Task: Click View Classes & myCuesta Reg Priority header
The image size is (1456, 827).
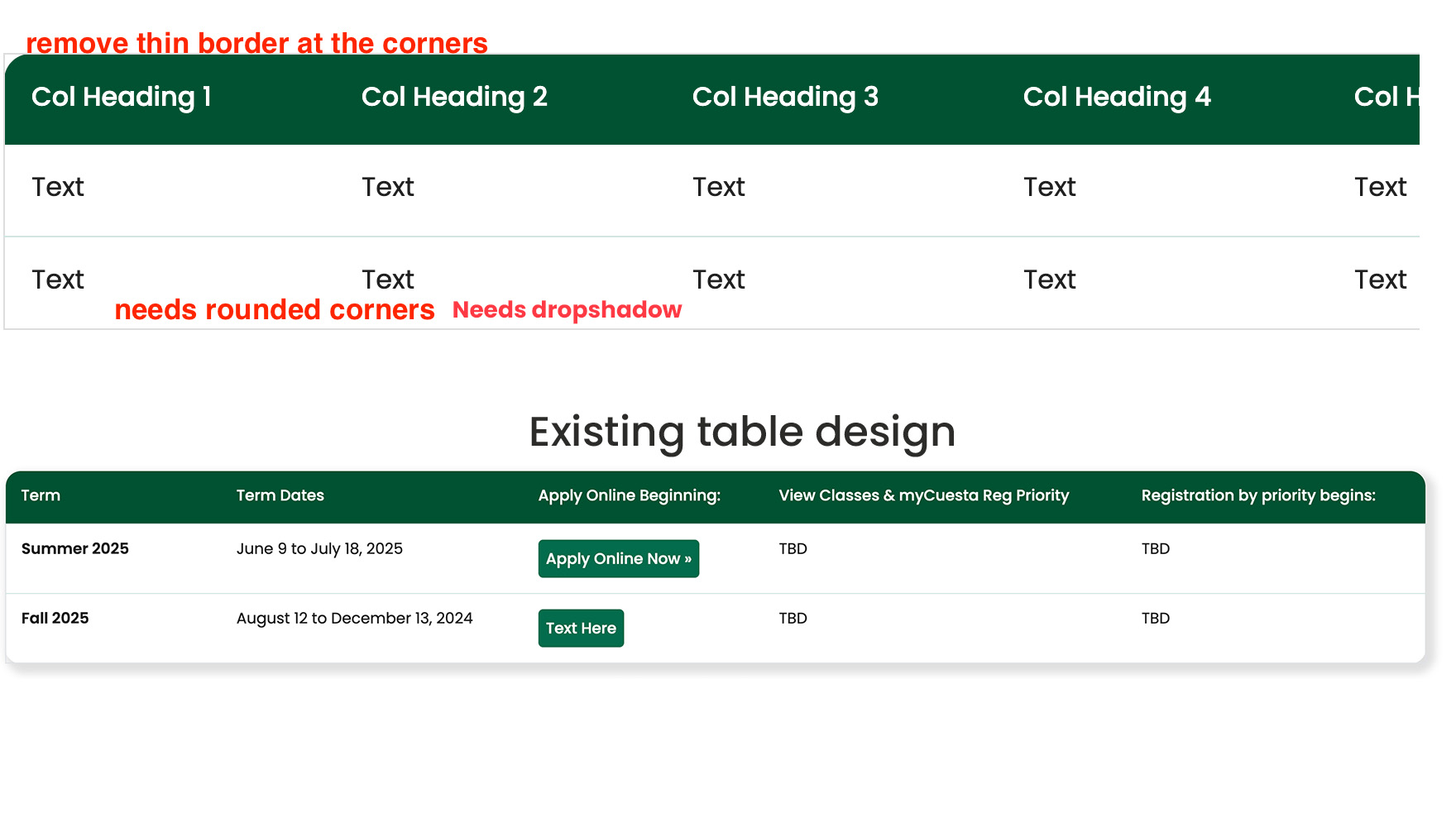Action: pyautogui.click(x=923, y=495)
